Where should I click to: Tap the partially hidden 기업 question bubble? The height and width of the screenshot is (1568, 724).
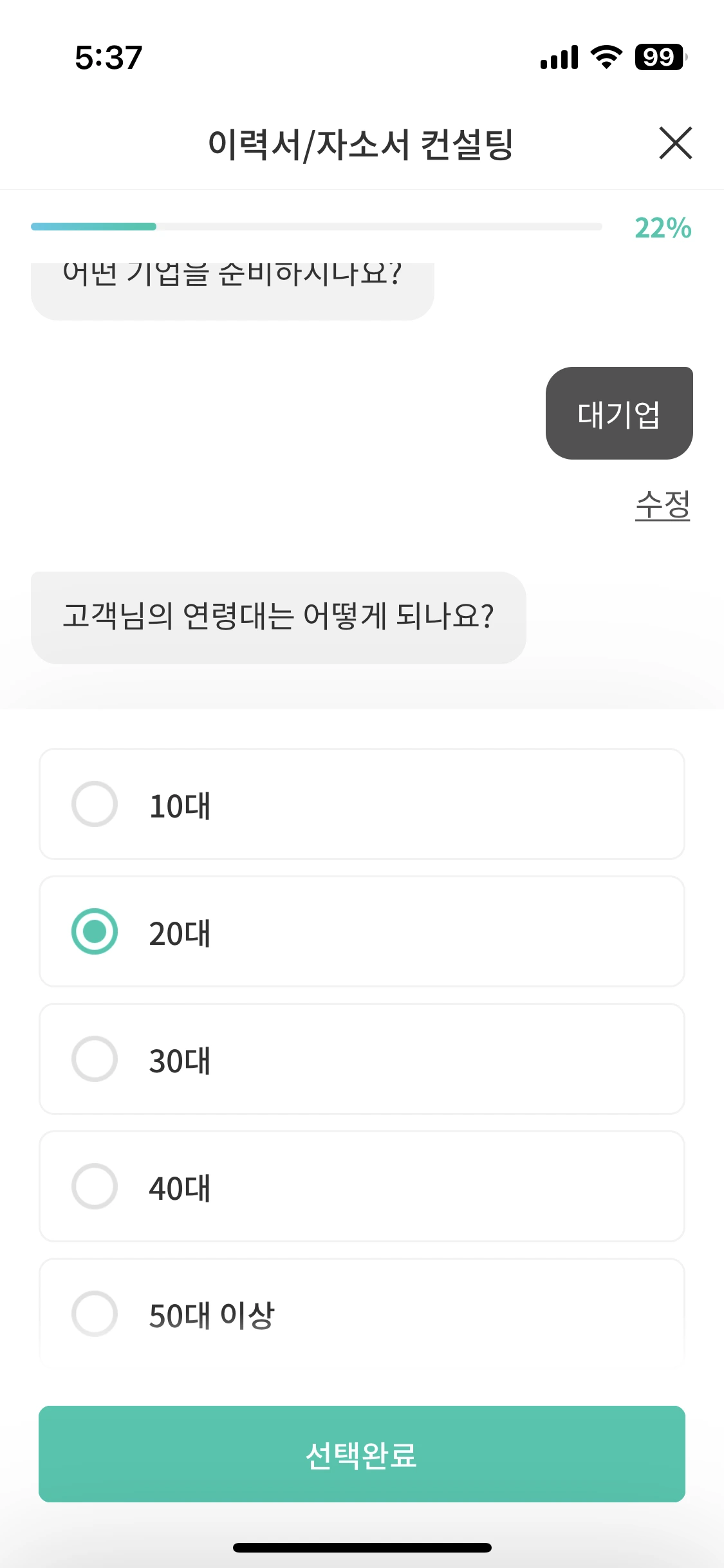pyautogui.click(x=232, y=290)
